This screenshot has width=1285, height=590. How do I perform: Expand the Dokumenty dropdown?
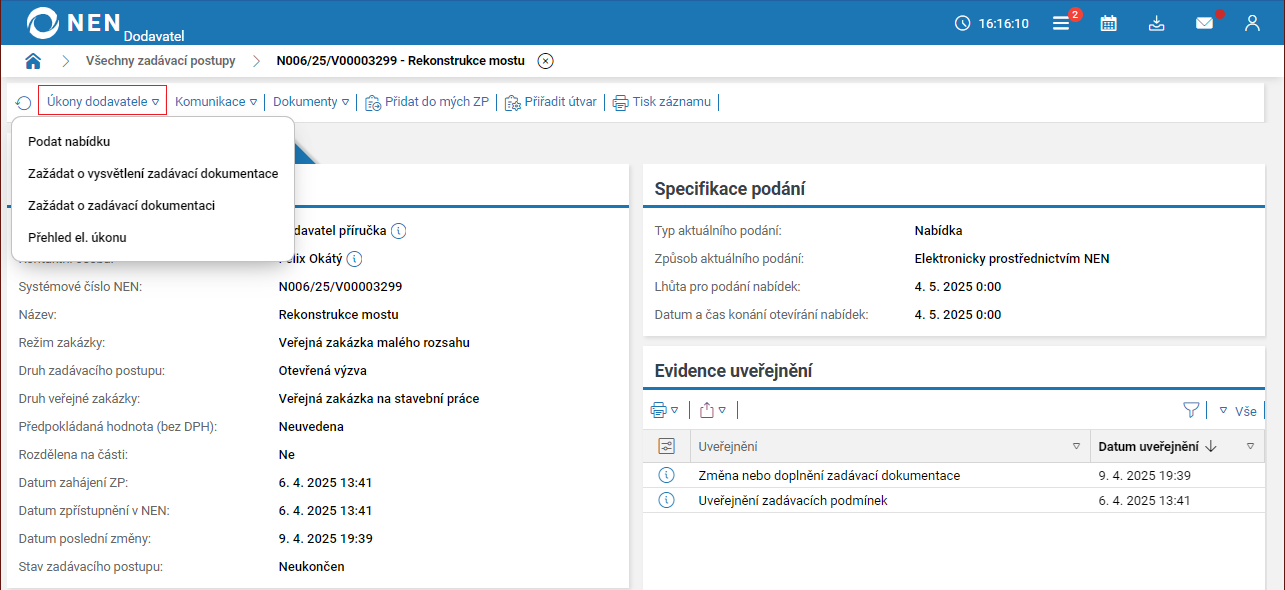(x=311, y=102)
